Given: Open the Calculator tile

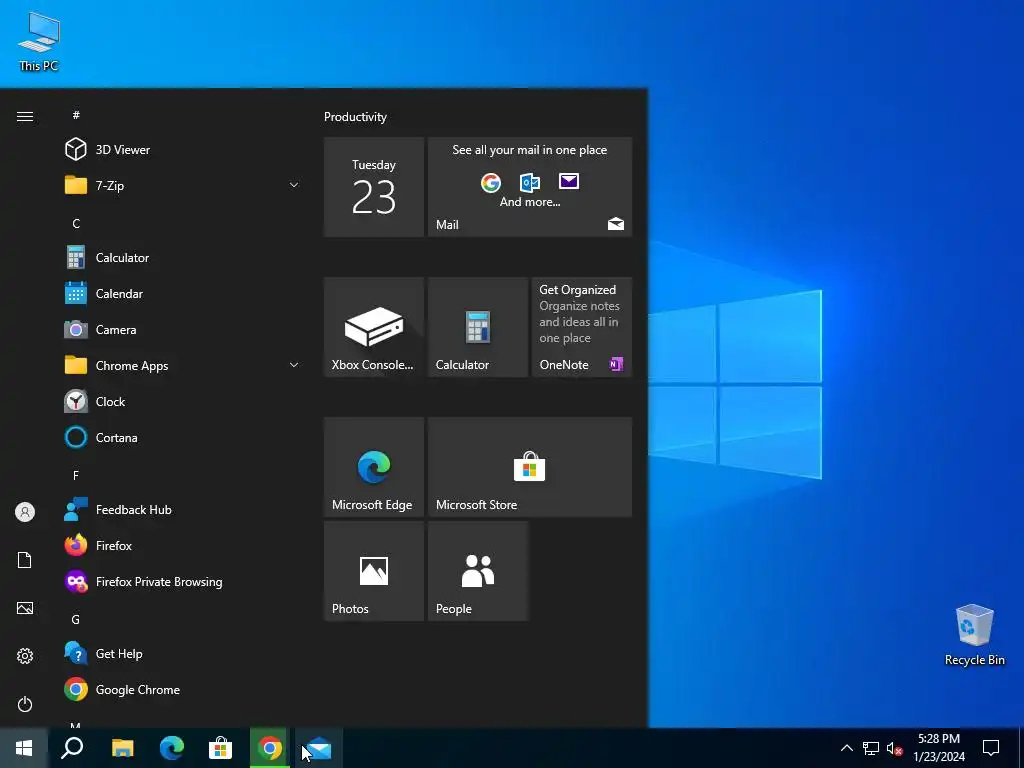Looking at the screenshot, I should 478,327.
